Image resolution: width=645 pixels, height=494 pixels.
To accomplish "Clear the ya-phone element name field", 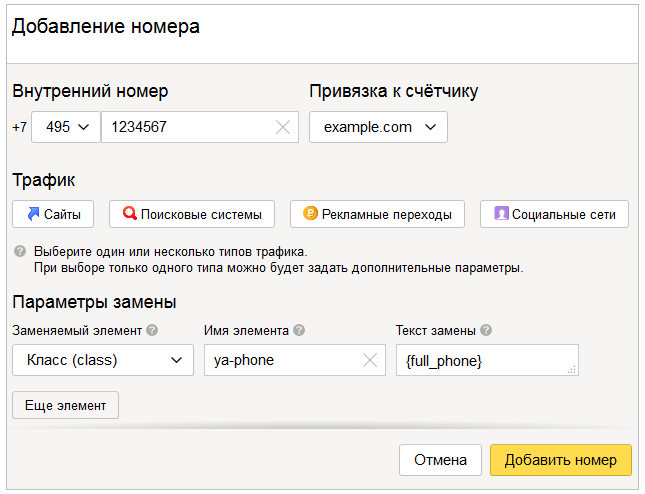I will pyautogui.click(x=370, y=360).
